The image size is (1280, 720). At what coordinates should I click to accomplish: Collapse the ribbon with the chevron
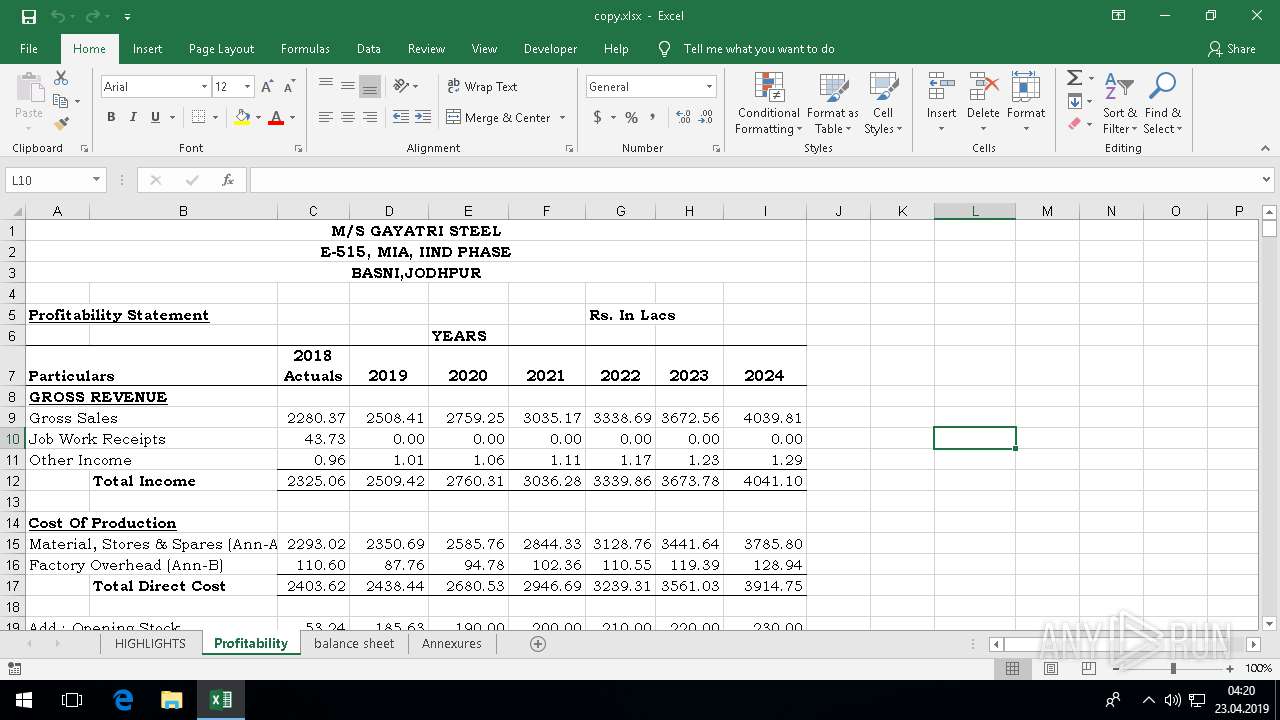point(1265,148)
